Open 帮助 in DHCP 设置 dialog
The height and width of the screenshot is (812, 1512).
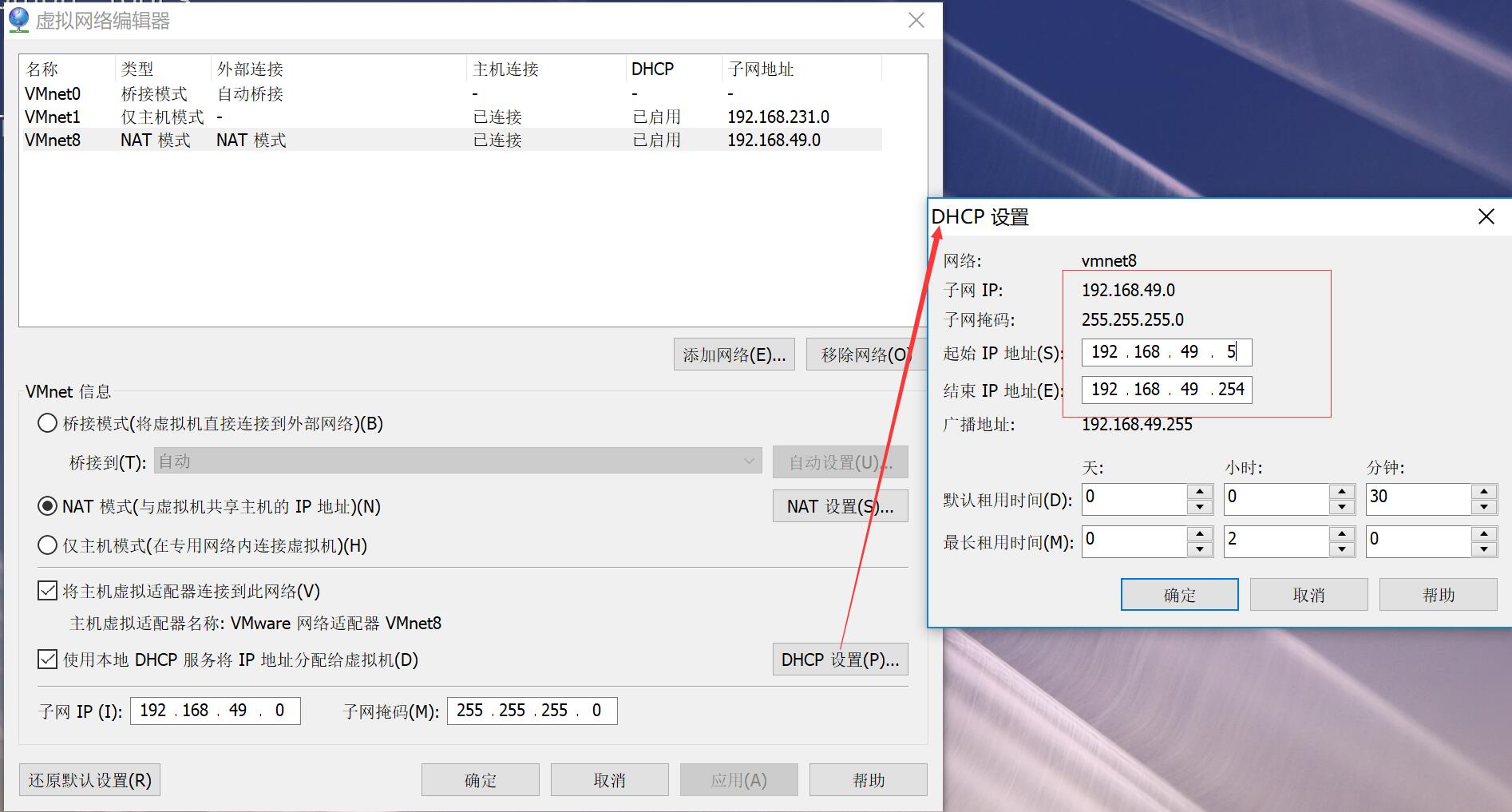click(x=1439, y=595)
